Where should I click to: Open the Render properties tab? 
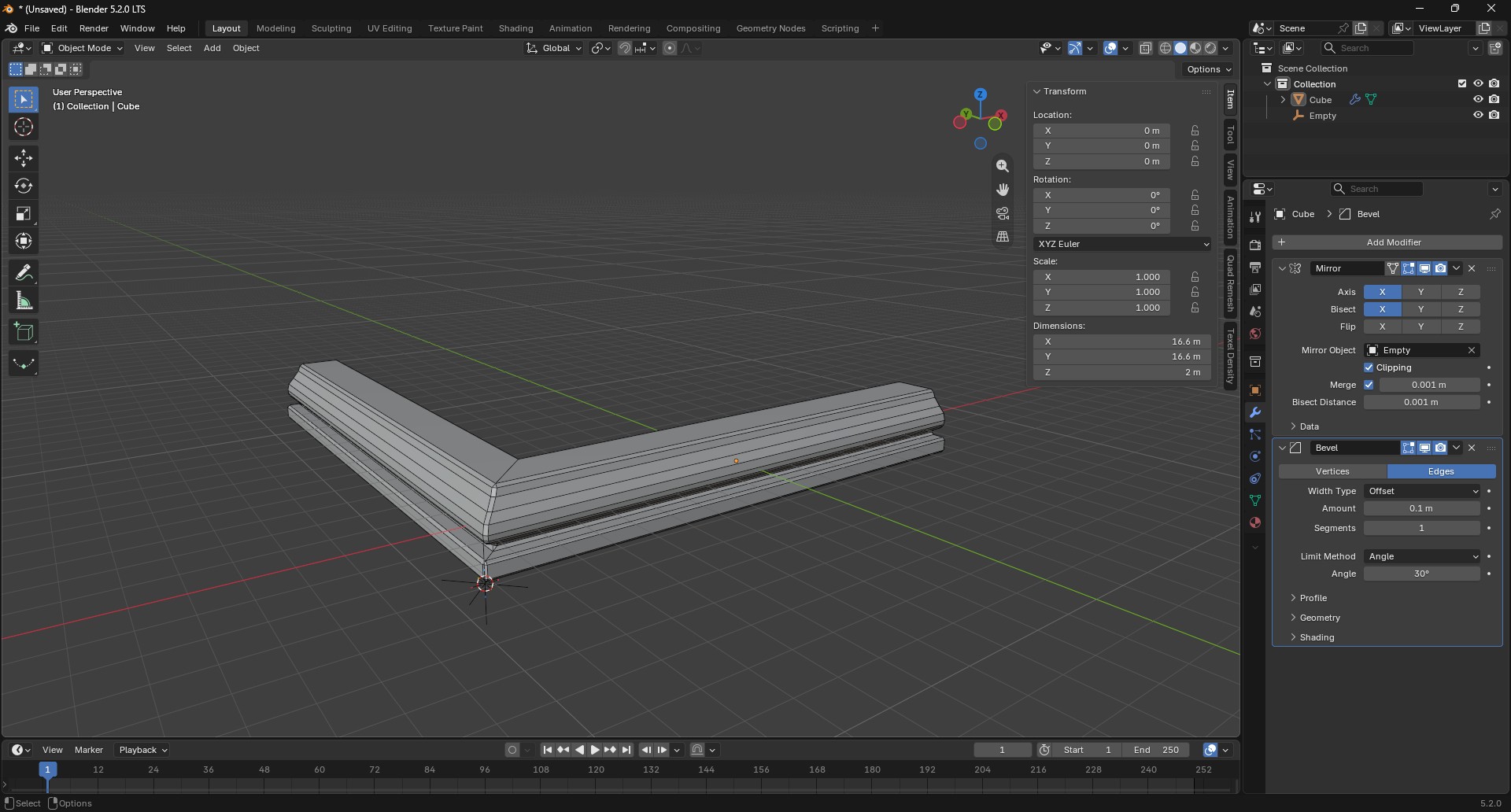coord(1255,245)
